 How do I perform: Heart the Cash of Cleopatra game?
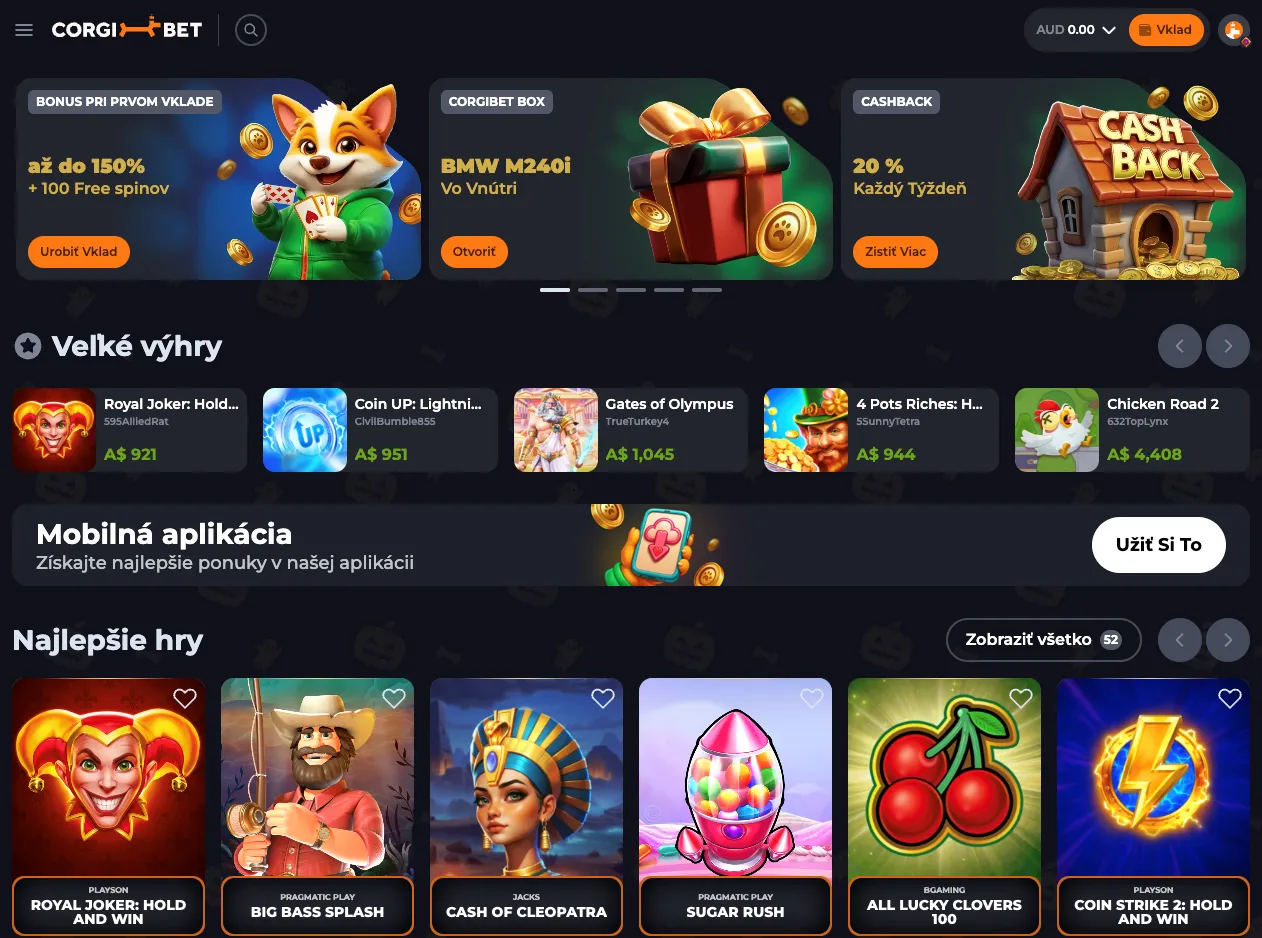coord(603,699)
